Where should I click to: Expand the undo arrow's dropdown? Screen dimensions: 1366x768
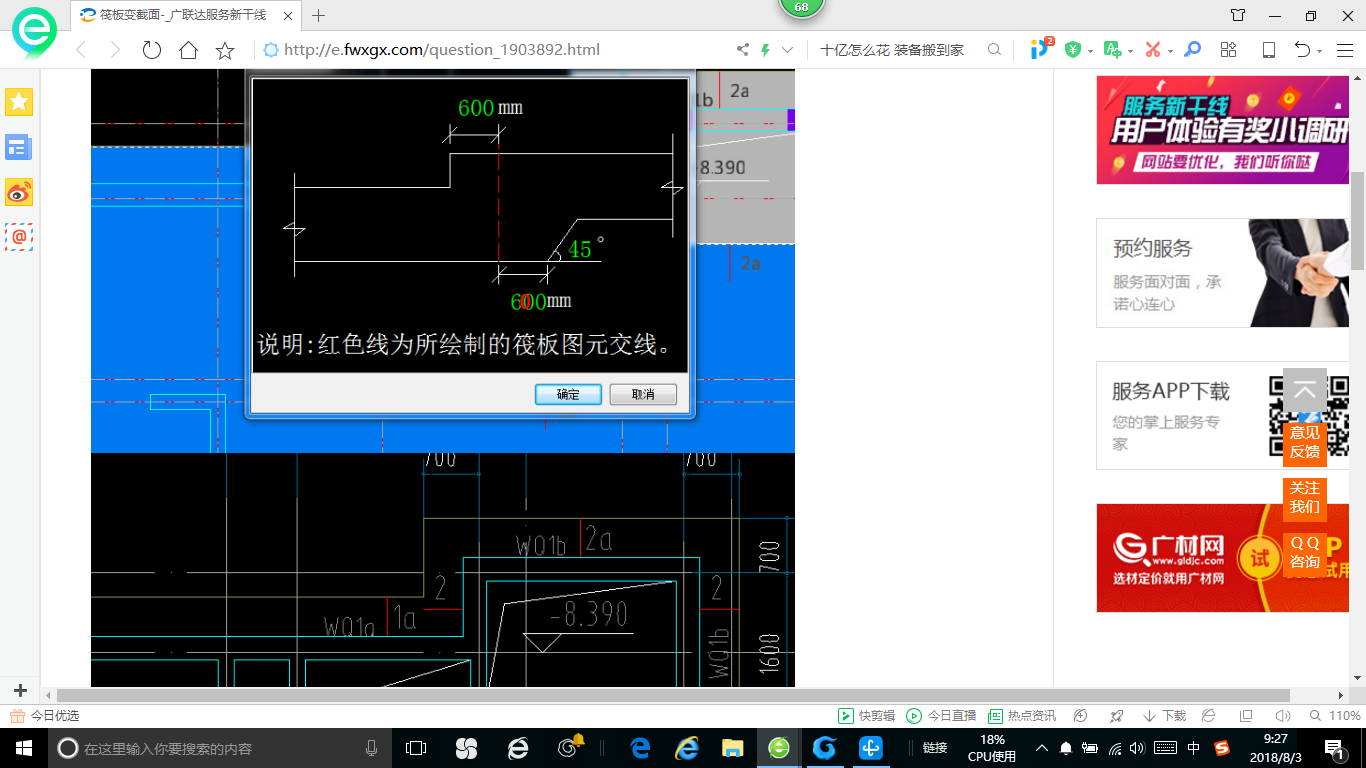tap(1320, 51)
